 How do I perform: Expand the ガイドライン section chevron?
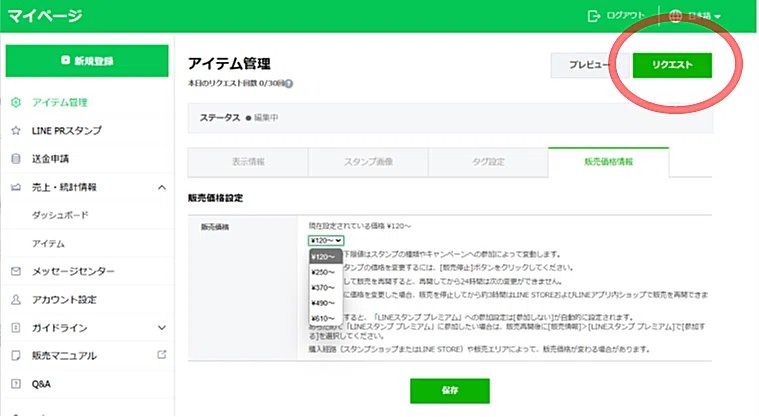pyautogui.click(x=162, y=328)
